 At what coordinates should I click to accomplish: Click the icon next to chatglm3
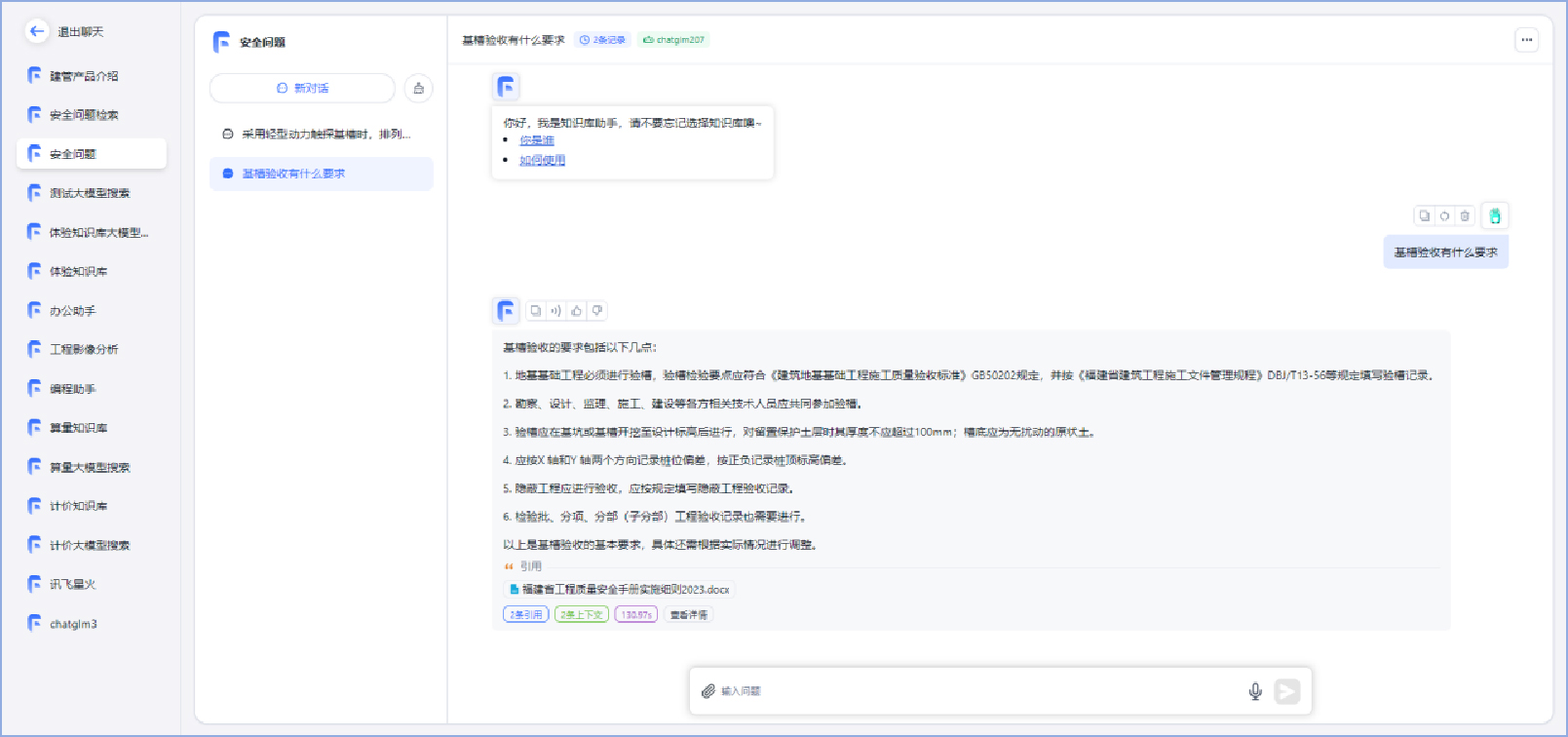click(35, 623)
